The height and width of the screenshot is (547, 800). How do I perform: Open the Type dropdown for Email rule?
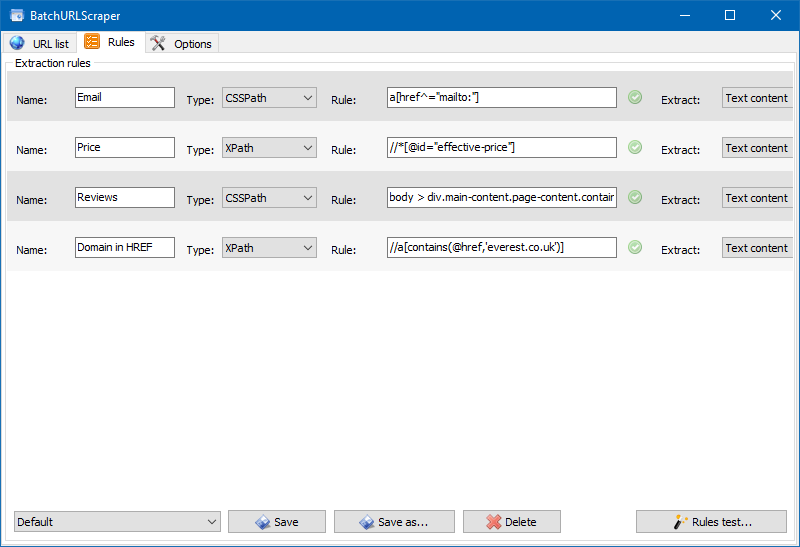coord(269,97)
